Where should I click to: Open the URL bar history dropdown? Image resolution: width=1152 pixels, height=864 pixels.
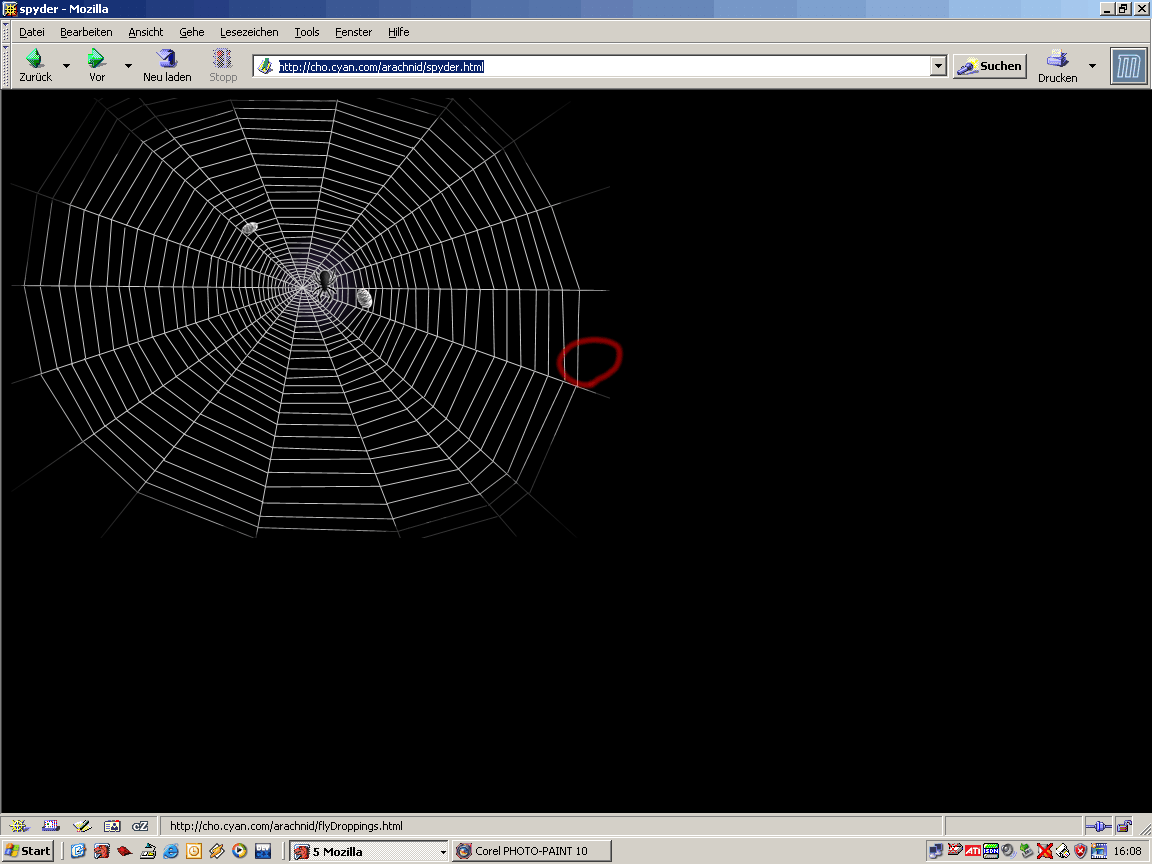(x=938, y=66)
